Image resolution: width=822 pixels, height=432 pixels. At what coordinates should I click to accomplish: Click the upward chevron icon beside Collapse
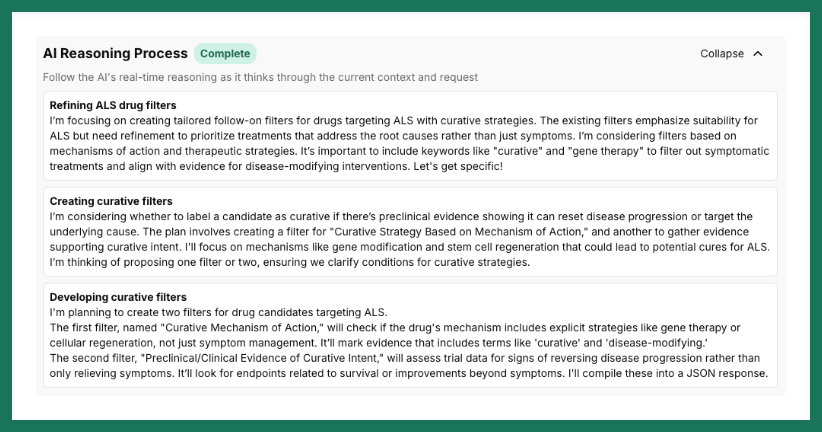[x=758, y=54]
